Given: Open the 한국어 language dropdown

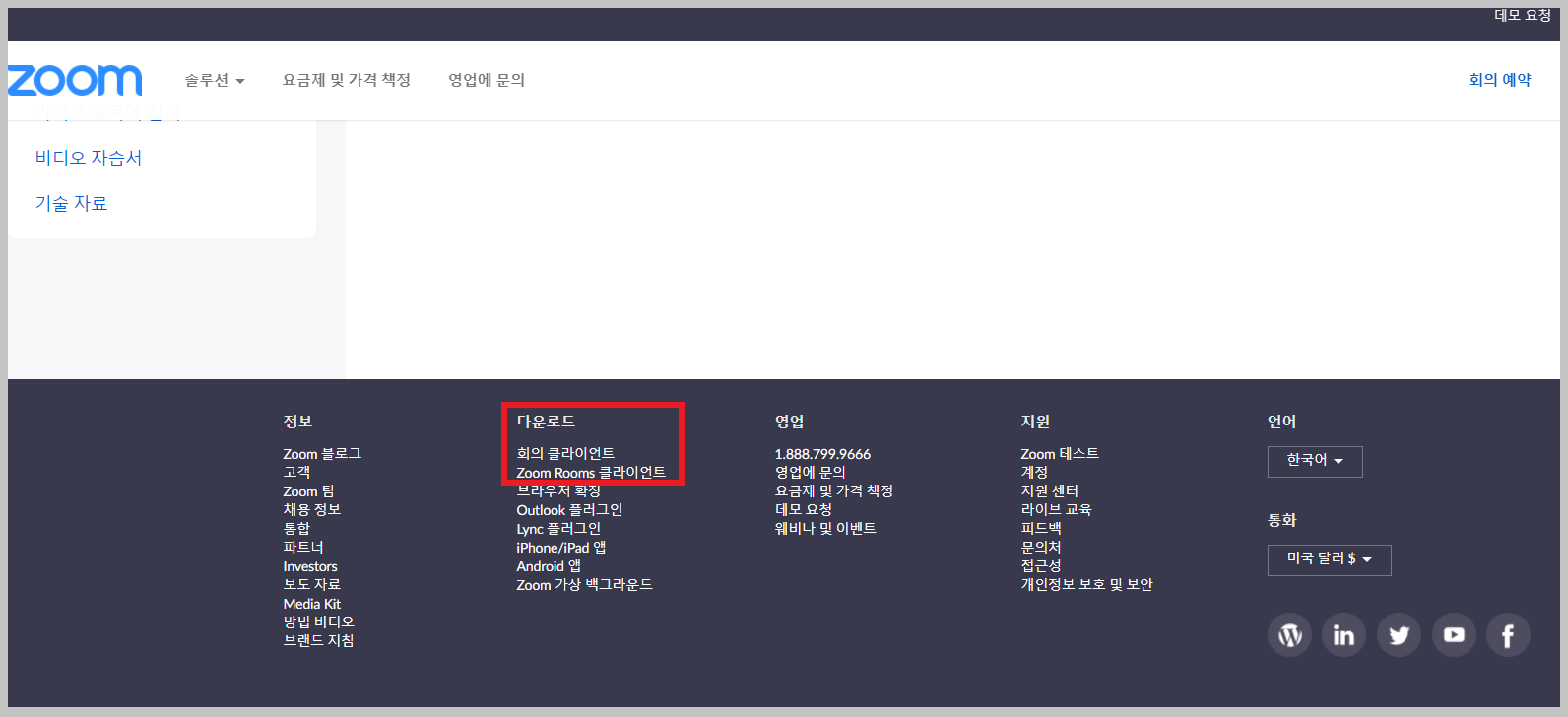Looking at the screenshot, I should coord(1315,461).
